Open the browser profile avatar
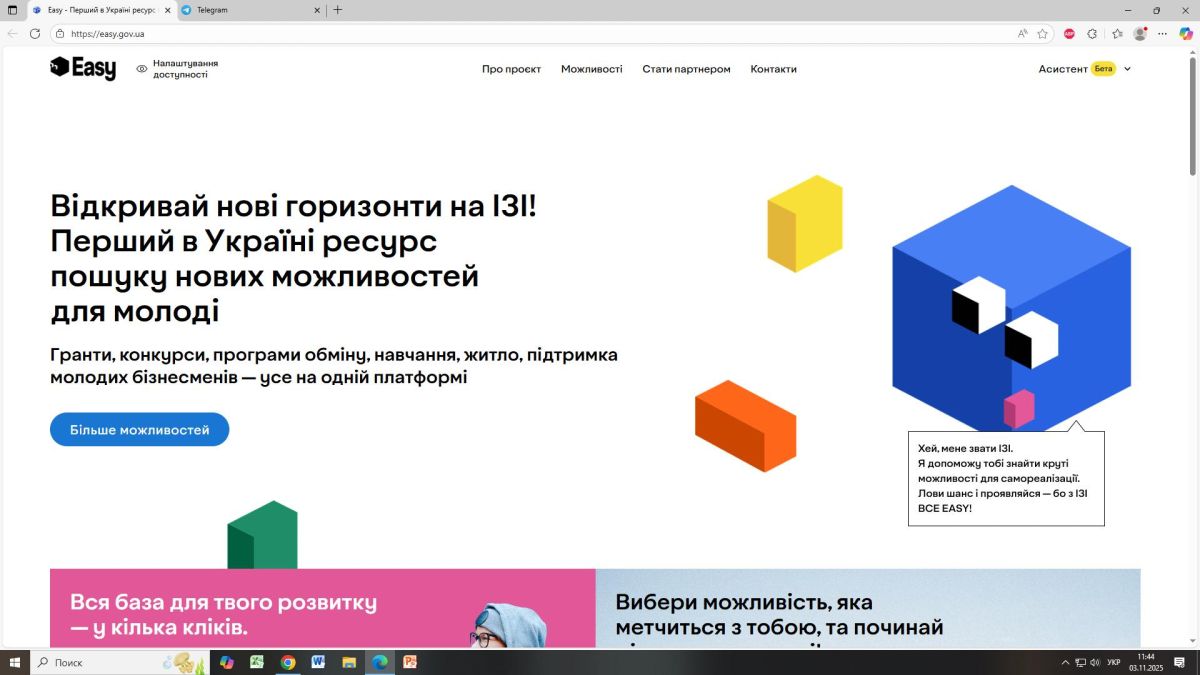1200x675 pixels. click(1139, 33)
